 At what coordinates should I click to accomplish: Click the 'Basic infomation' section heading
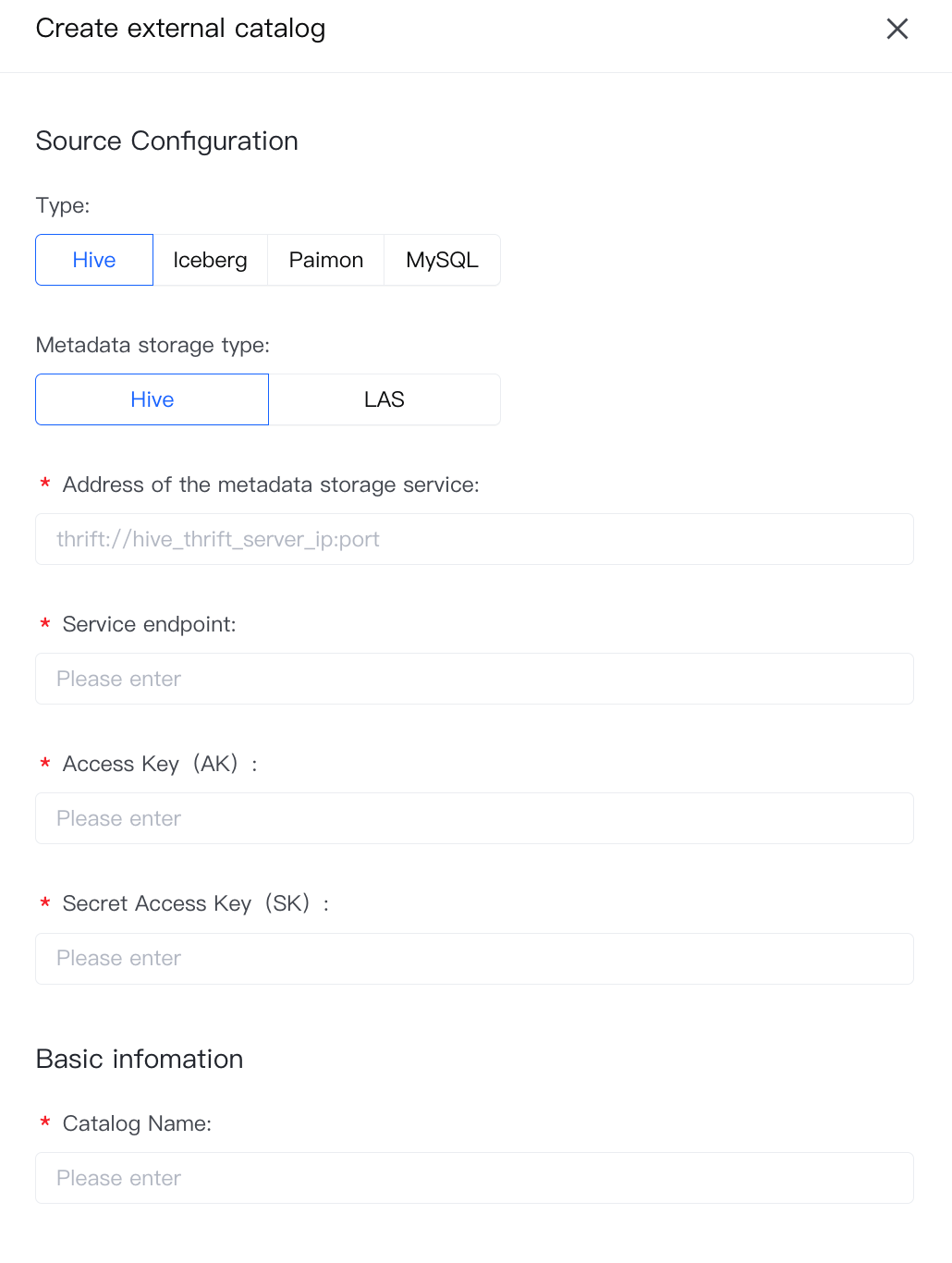(x=140, y=1059)
